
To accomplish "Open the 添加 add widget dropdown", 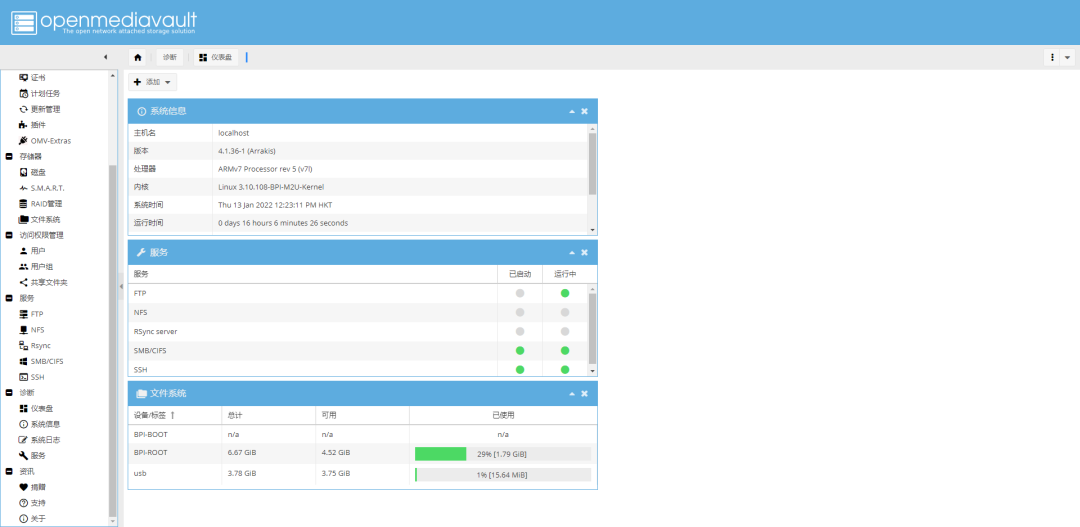I will point(152,82).
